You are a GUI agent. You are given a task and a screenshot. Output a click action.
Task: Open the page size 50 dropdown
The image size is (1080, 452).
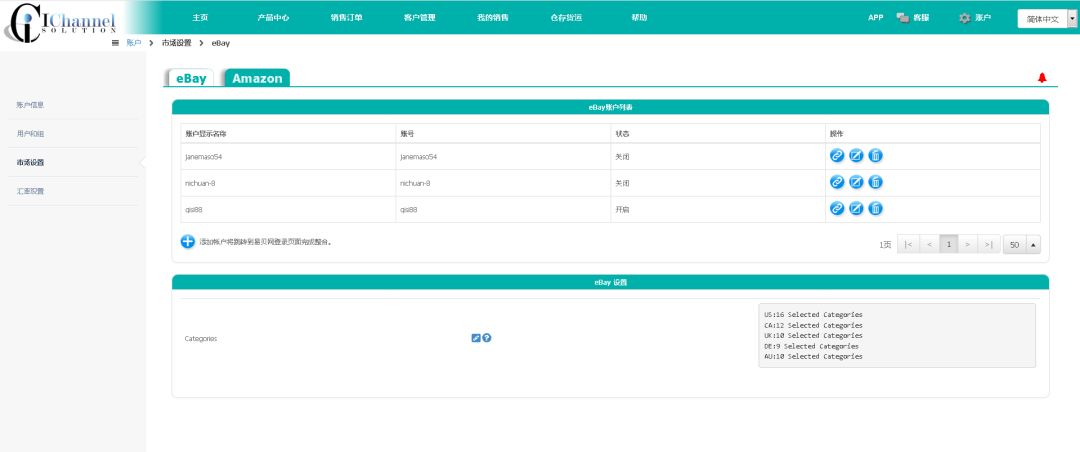coord(1022,245)
